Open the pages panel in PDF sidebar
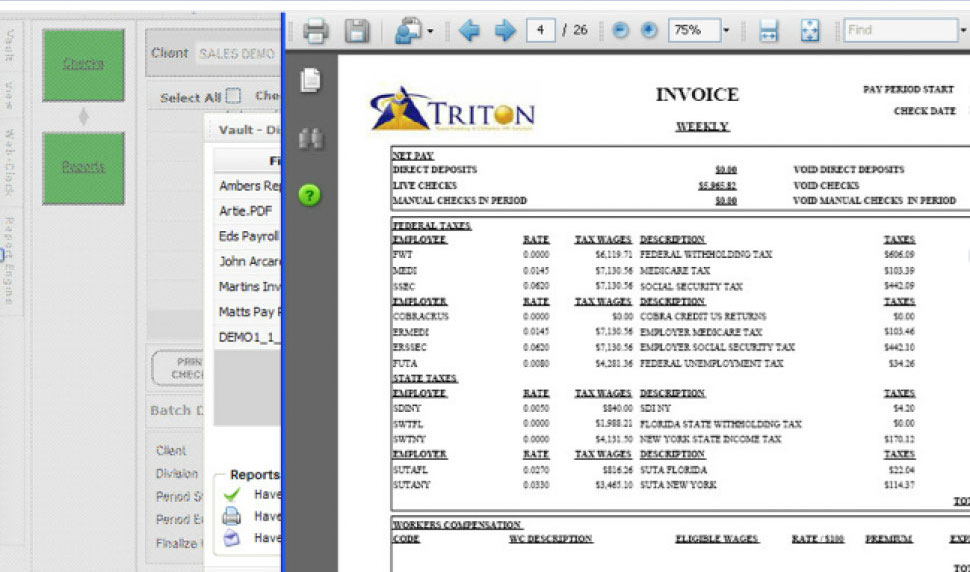The width and height of the screenshot is (970, 572). coord(310,81)
